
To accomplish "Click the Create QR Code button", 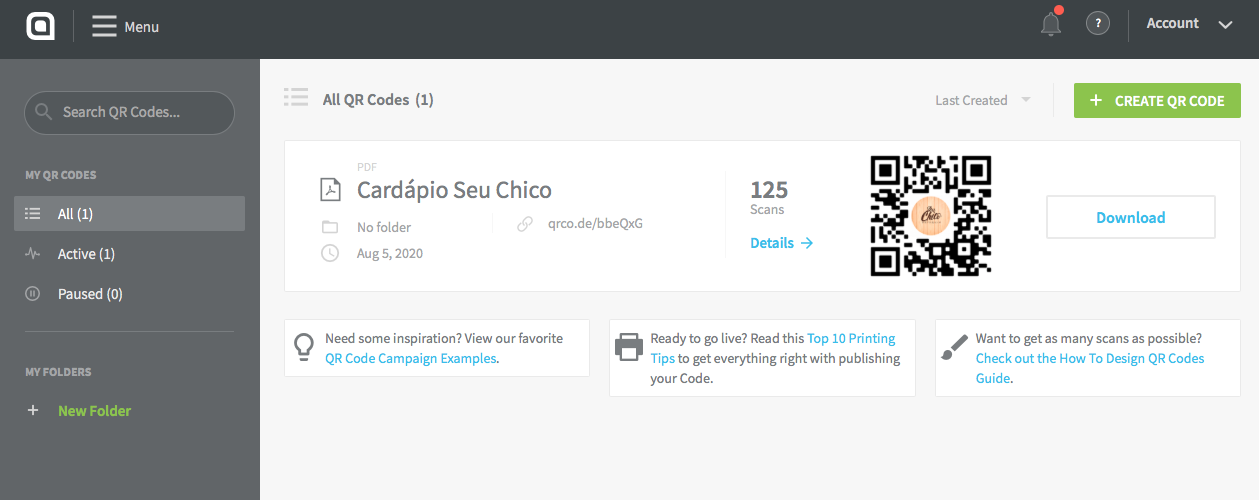I will (x=1157, y=101).
